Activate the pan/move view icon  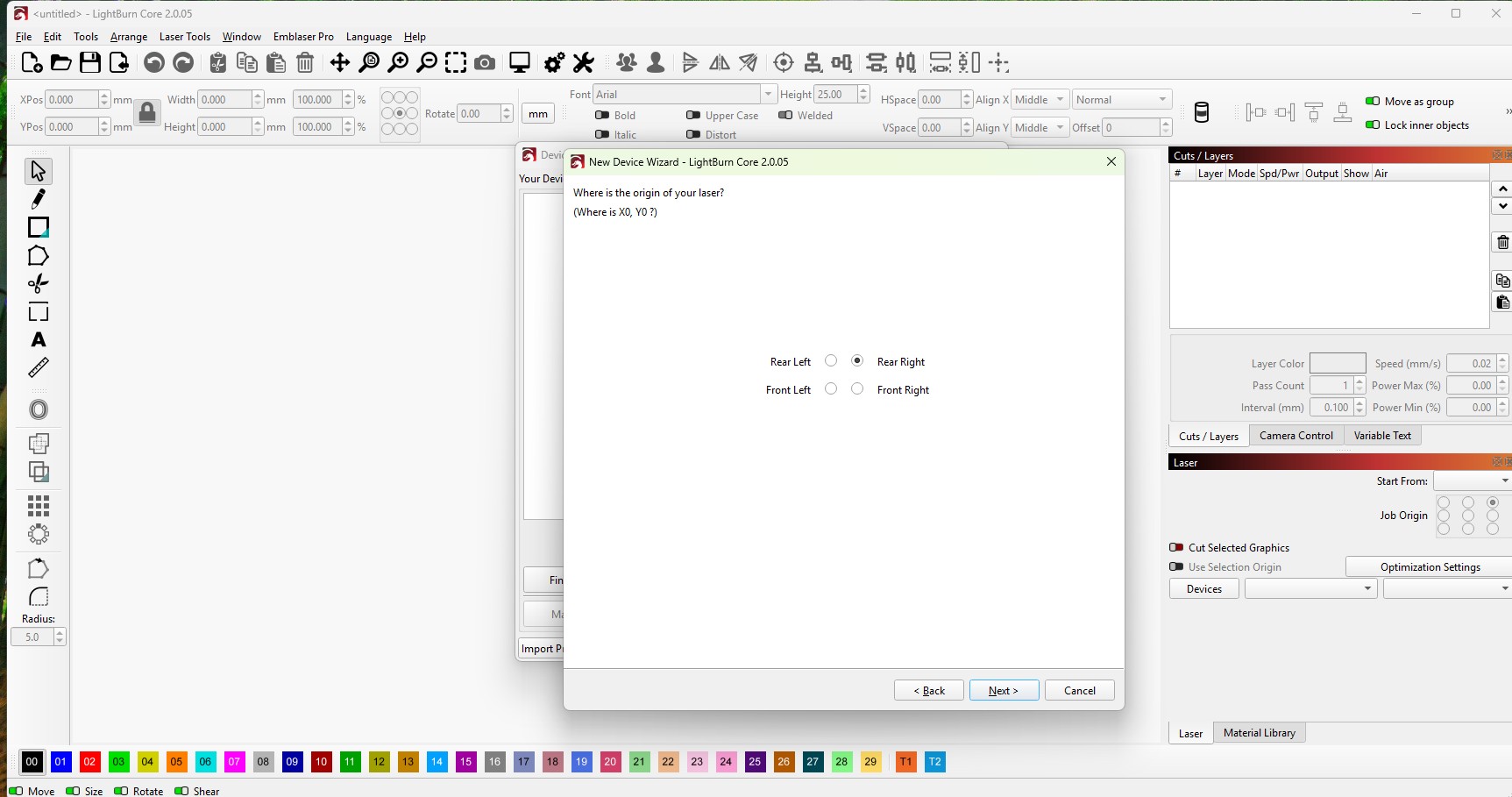click(x=340, y=62)
